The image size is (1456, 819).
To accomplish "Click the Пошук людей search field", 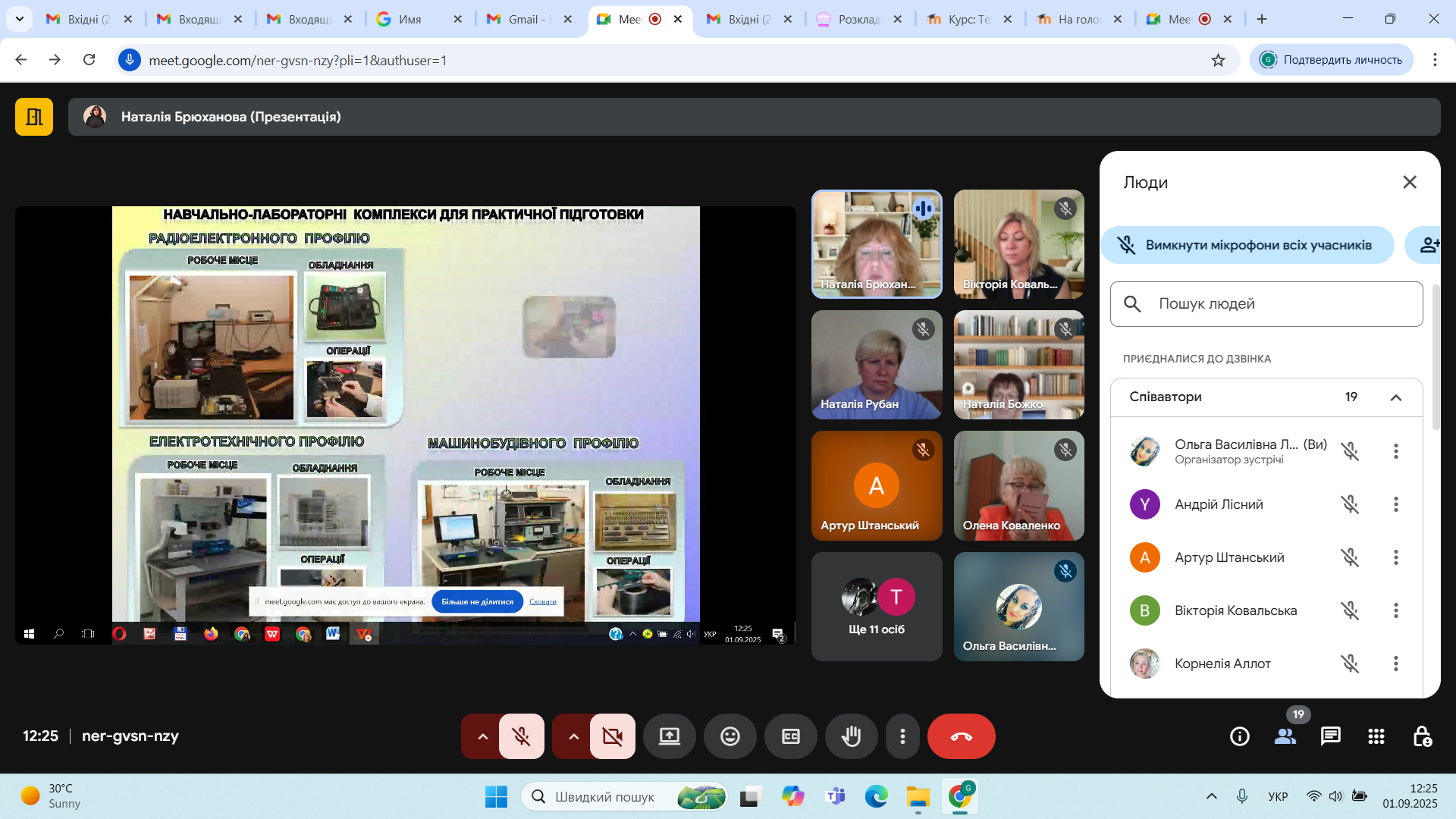I will click(1266, 304).
